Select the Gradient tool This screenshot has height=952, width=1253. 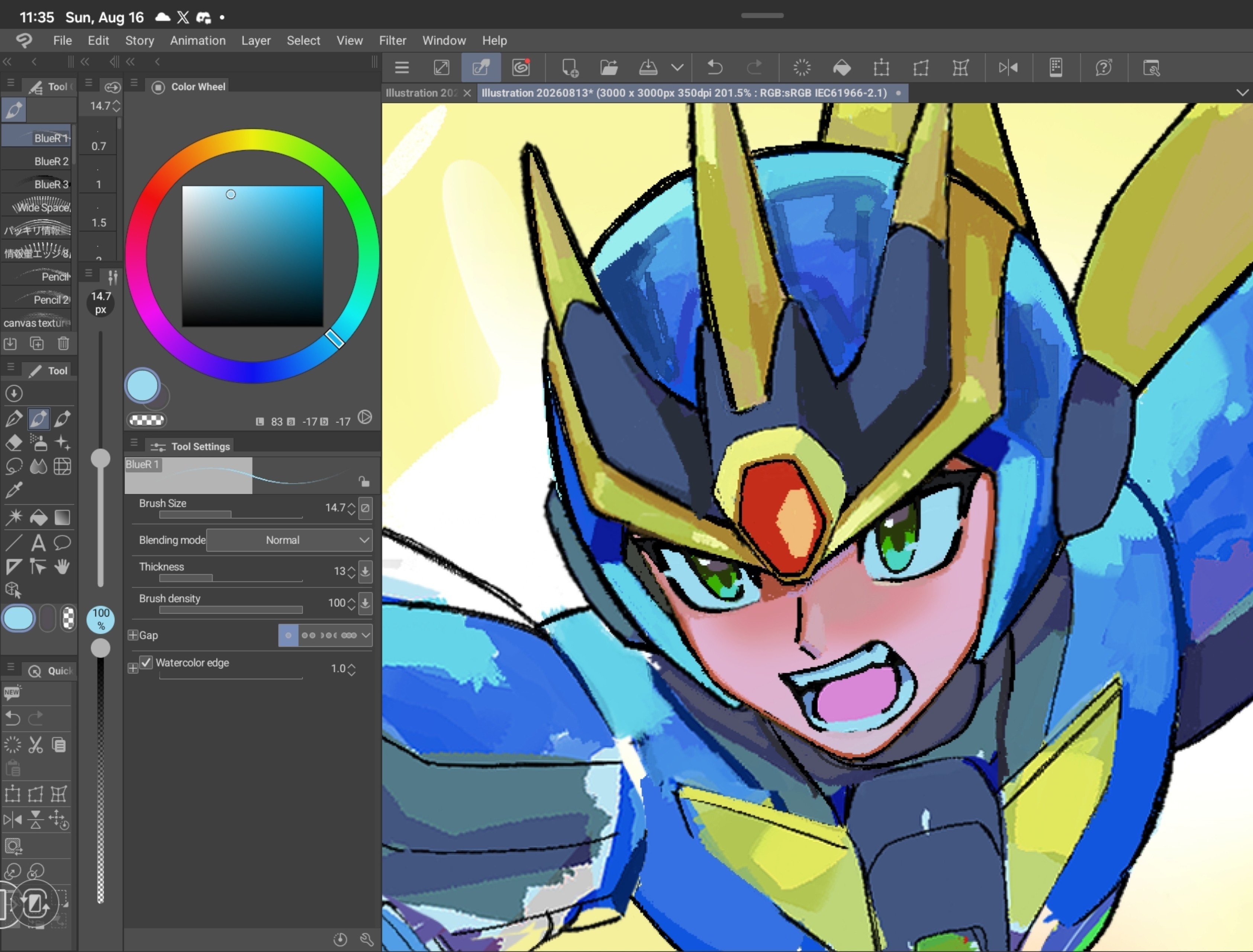(62, 517)
